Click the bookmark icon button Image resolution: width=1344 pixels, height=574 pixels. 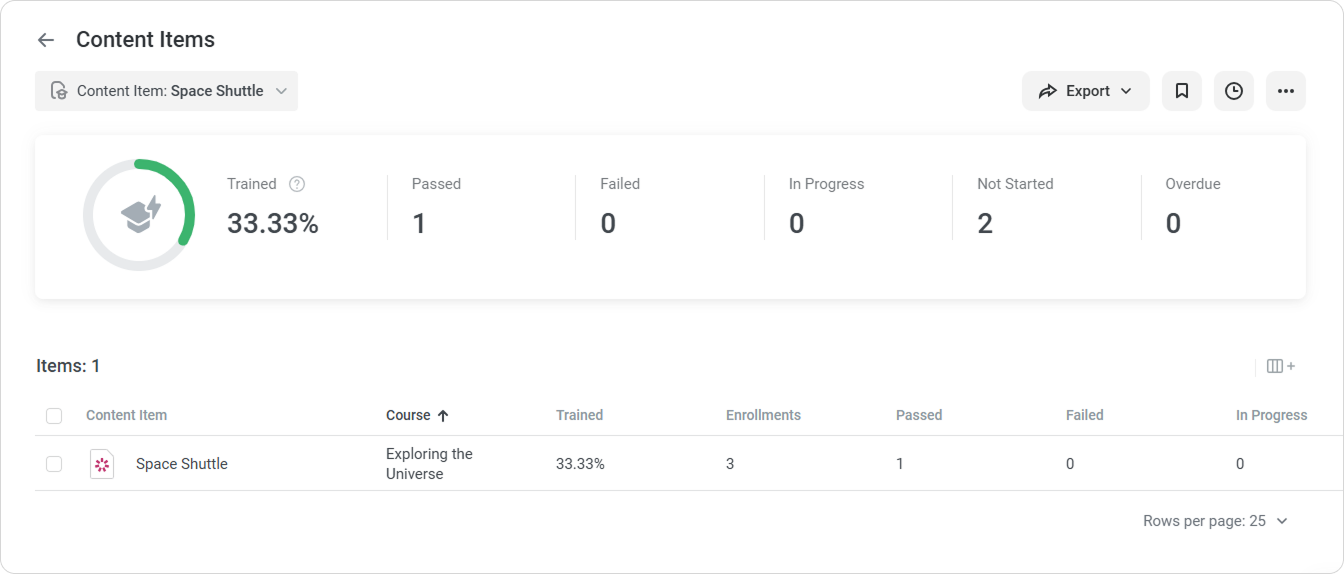pyautogui.click(x=1181, y=91)
